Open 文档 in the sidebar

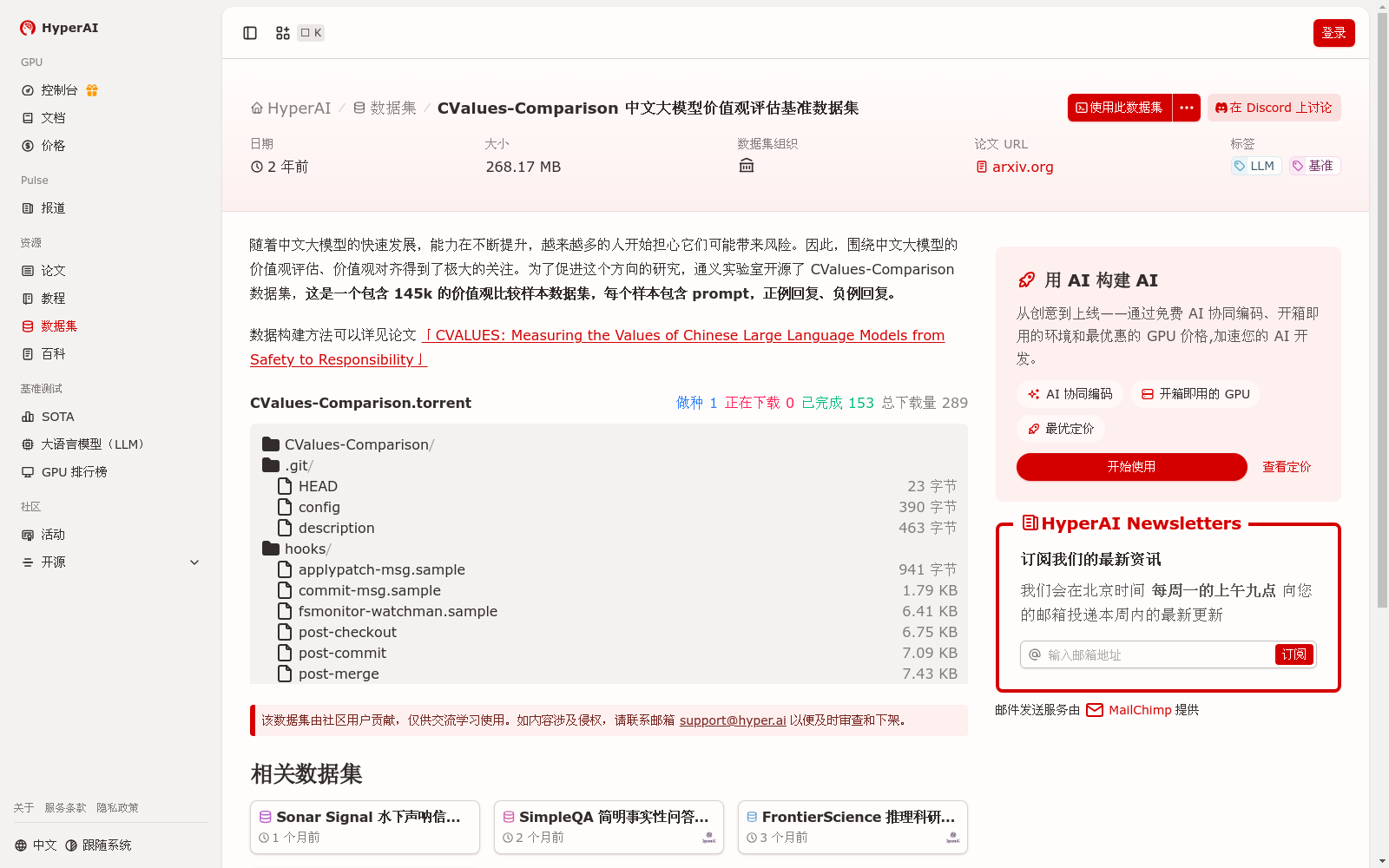click(43, 118)
